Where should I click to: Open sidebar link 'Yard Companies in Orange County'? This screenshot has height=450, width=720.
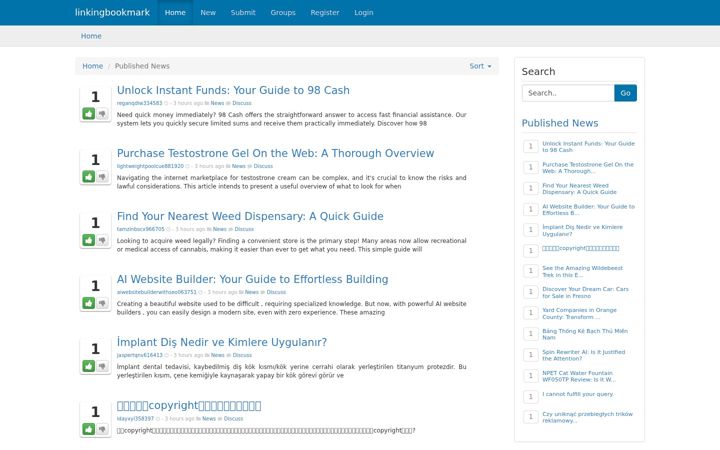pyautogui.click(x=579, y=314)
